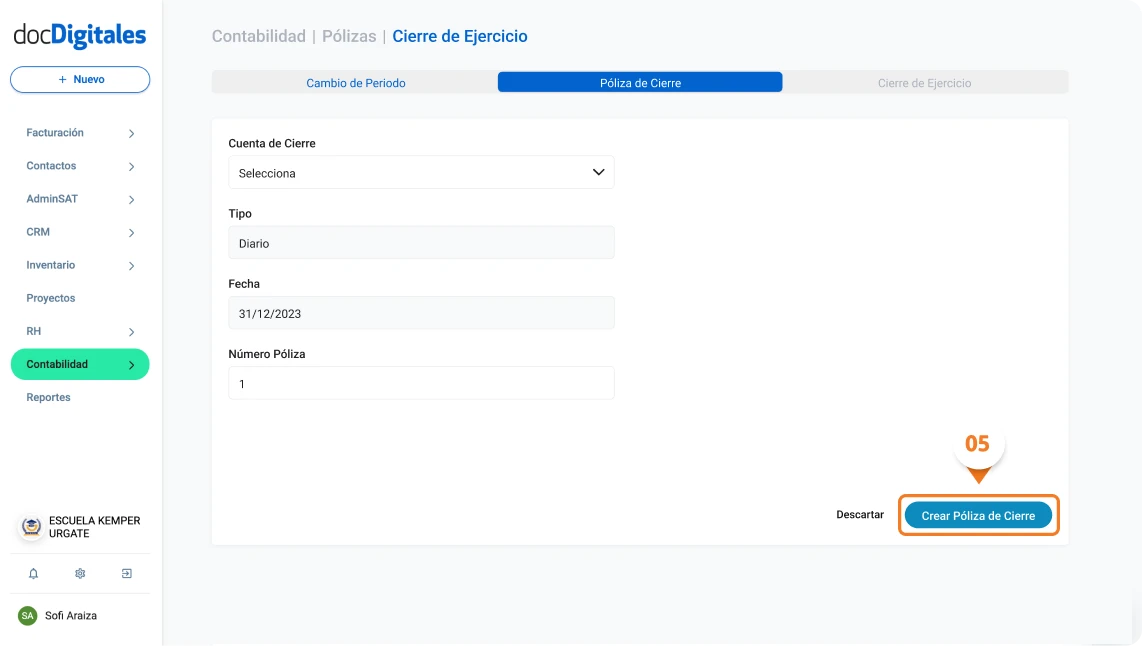Image resolution: width=1142 pixels, height=646 pixels.
Task: Click the docDigitales logo
Action: [80, 36]
